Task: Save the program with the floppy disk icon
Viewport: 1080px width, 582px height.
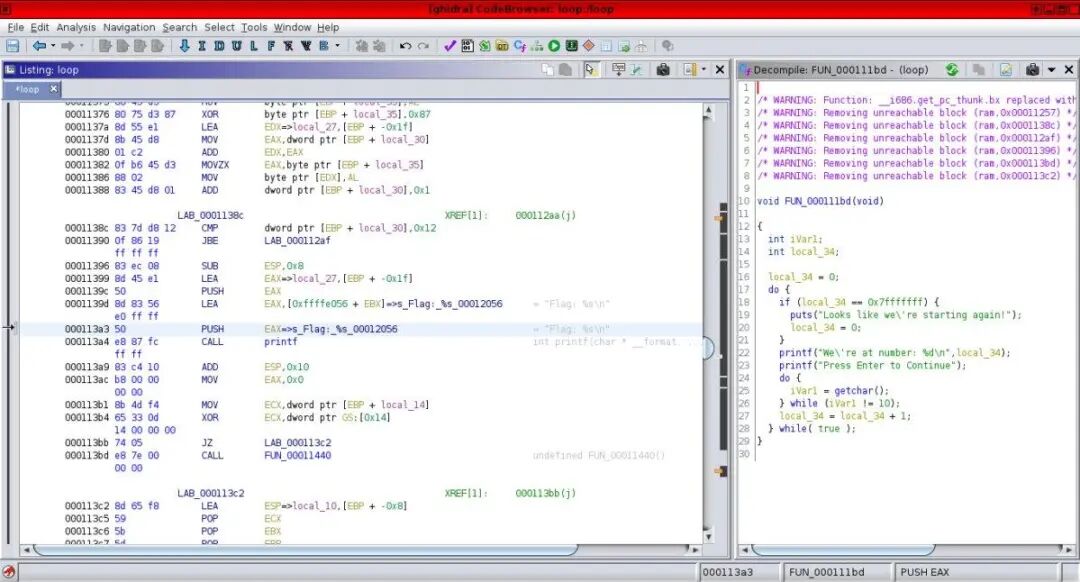Action: (x=12, y=46)
